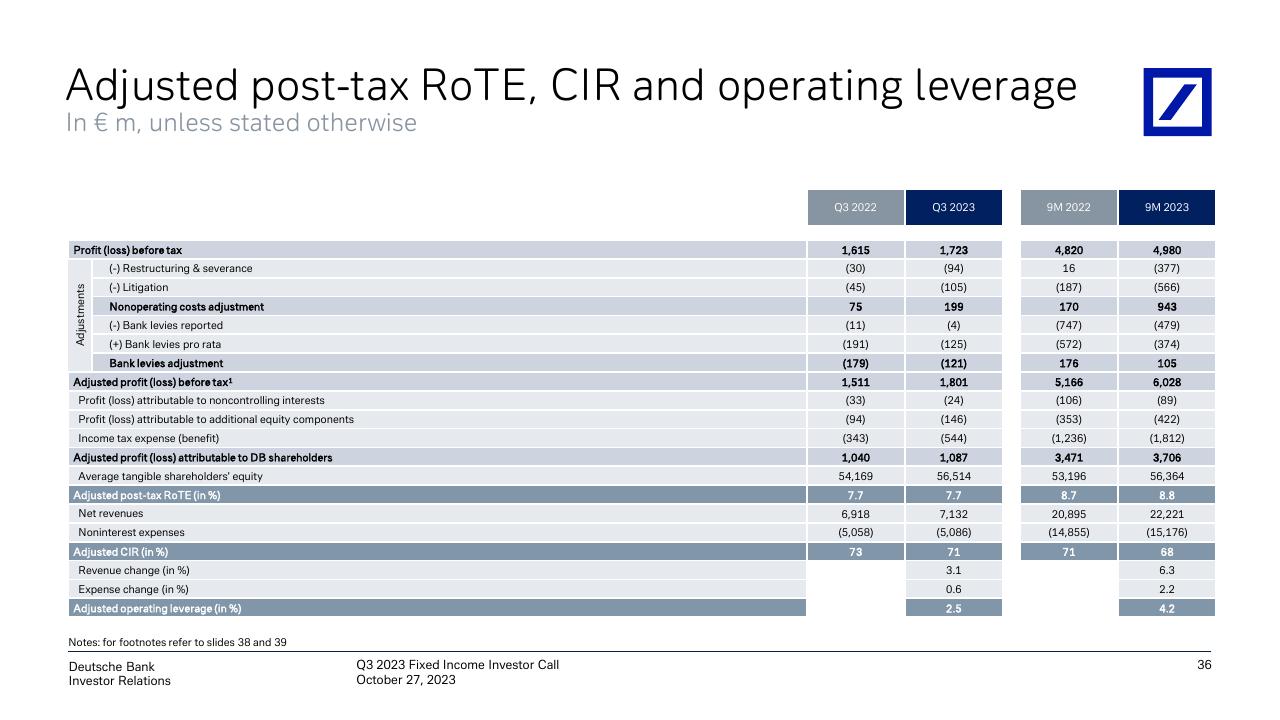Click Q3 2023 net revenues value 7,132

coord(953,513)
